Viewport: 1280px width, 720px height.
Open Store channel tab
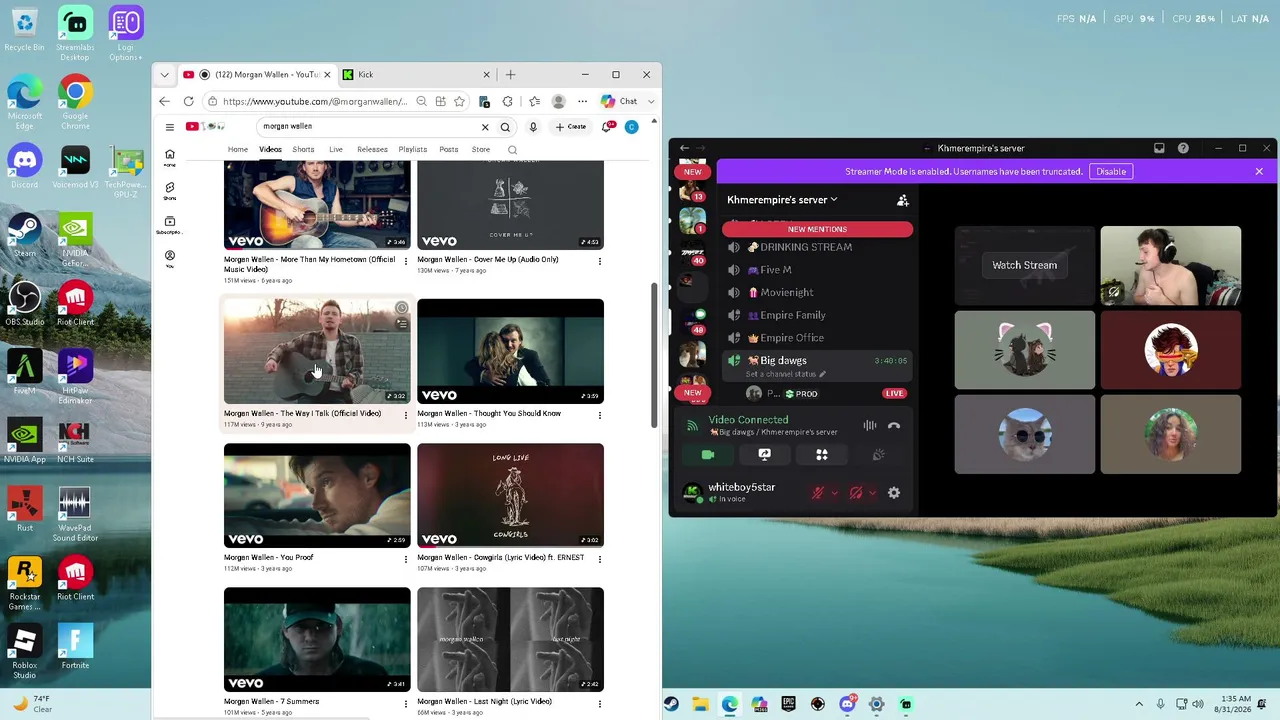click(x=481, y=150)
